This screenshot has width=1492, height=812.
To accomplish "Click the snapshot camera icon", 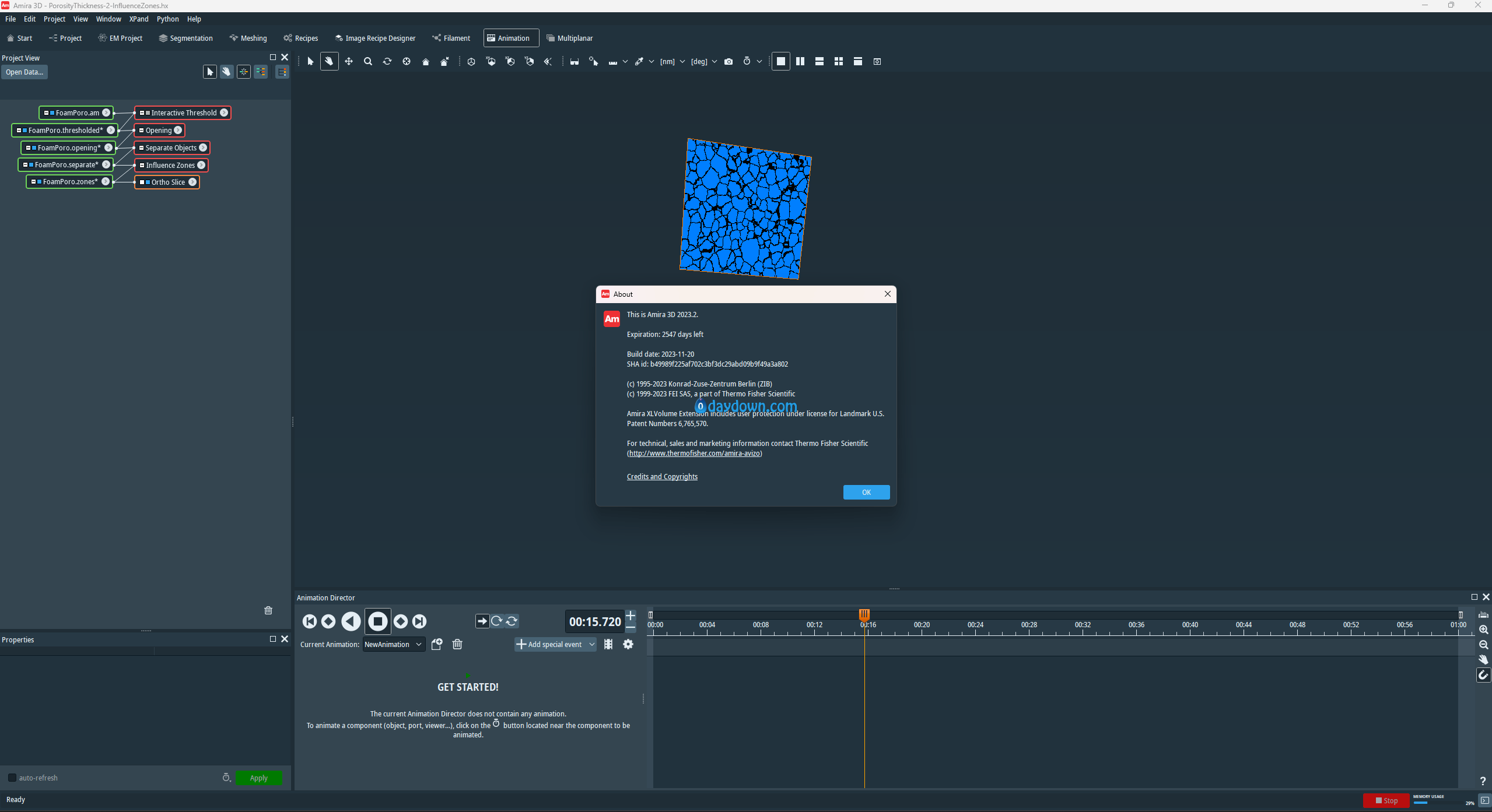I will (x=729, y=61).
